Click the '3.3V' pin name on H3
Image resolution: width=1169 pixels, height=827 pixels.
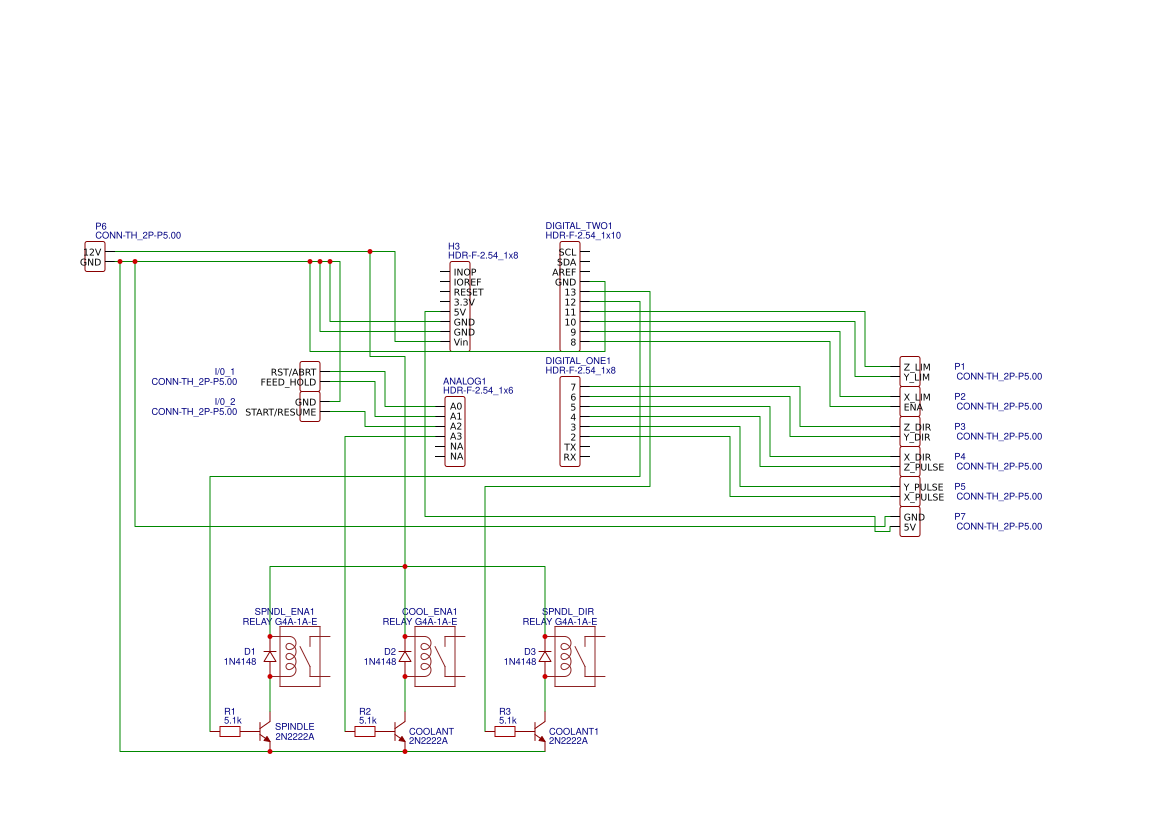pyautogui.click(x=464, y=302)
